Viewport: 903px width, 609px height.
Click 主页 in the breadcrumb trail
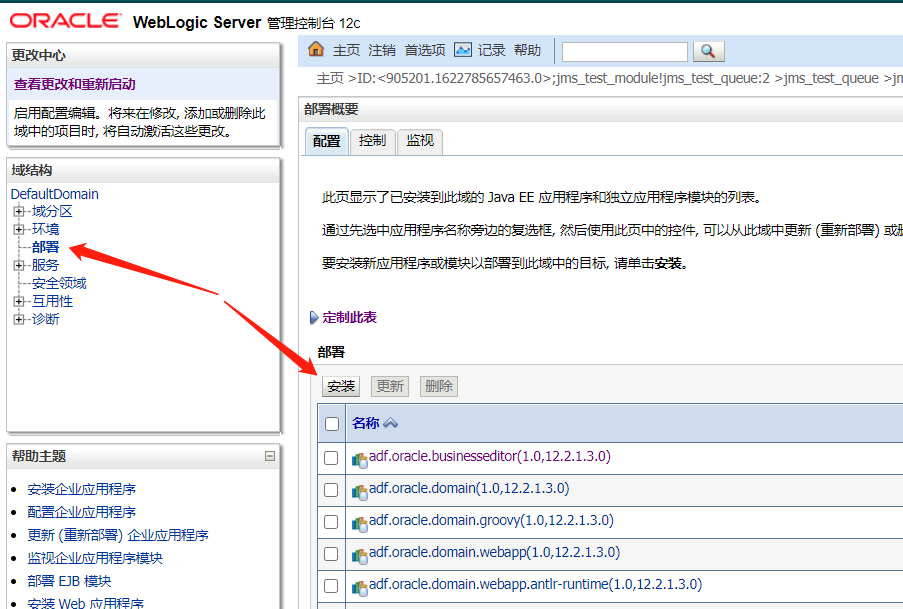[x=330, y=78]
